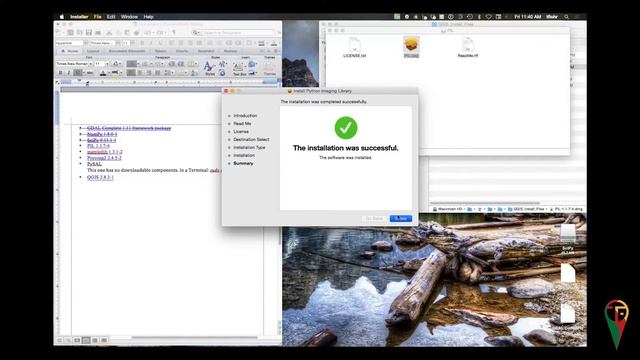Select Introduction step in installer sidebar
Screen dimensions: 640x360
click(x=245, y=116)
